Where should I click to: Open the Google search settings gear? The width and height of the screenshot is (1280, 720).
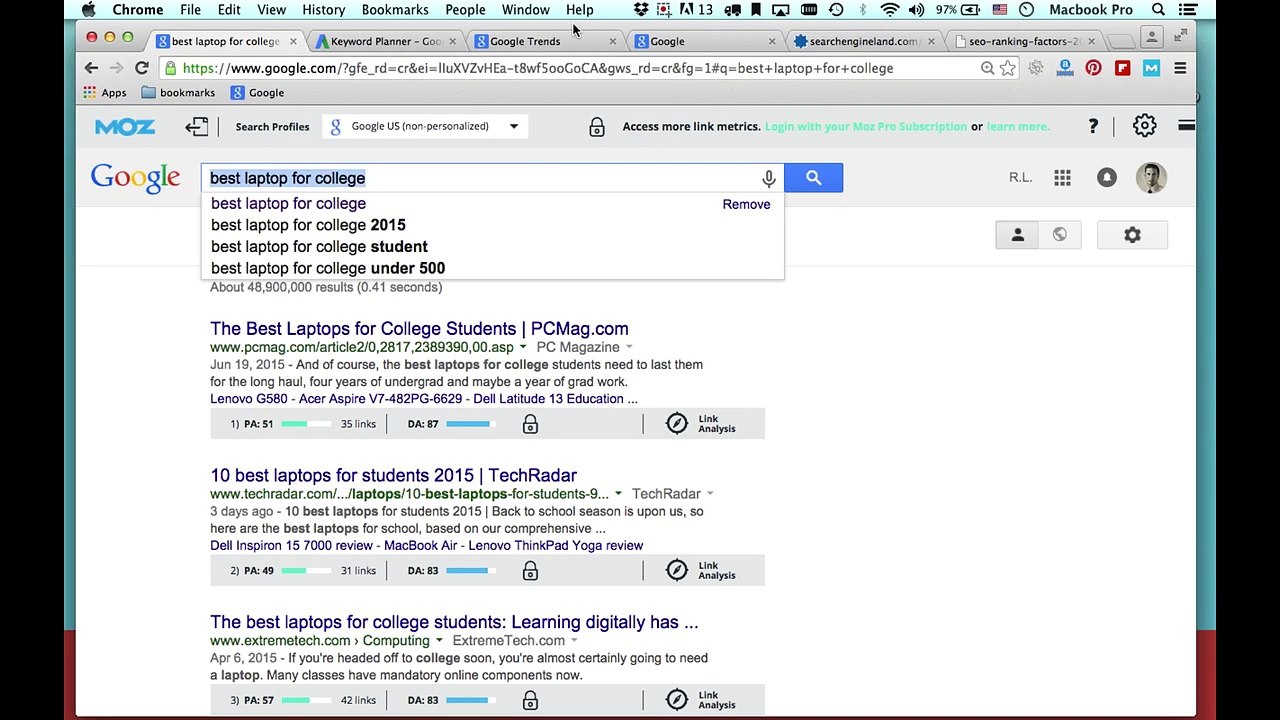1132,235
